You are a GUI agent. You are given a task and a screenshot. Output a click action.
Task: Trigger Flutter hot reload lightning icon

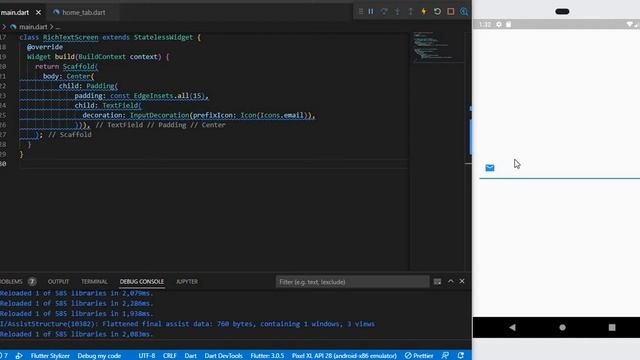click(x=424, y=12)
